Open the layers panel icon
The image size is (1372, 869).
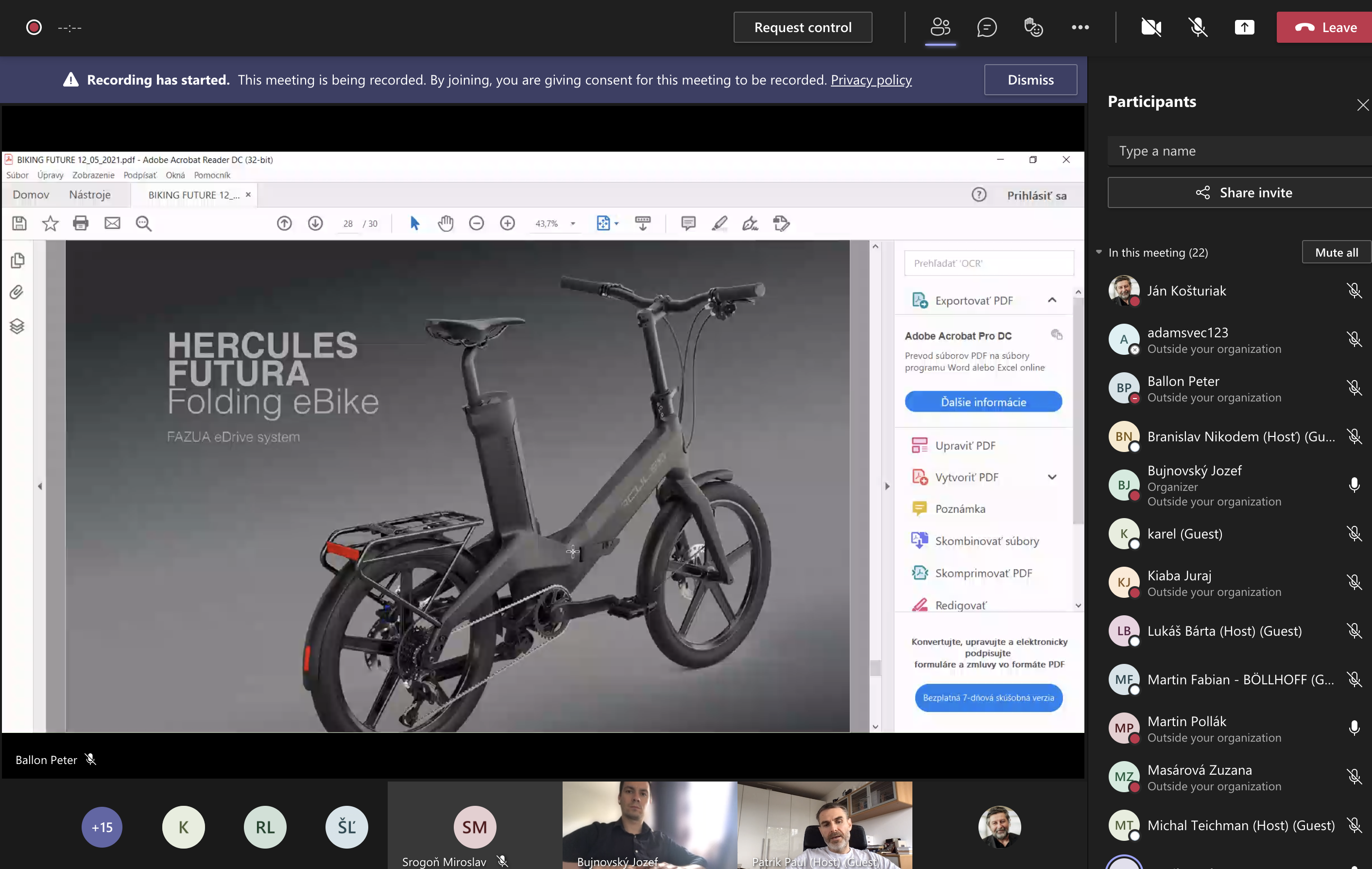click(17, 326)
